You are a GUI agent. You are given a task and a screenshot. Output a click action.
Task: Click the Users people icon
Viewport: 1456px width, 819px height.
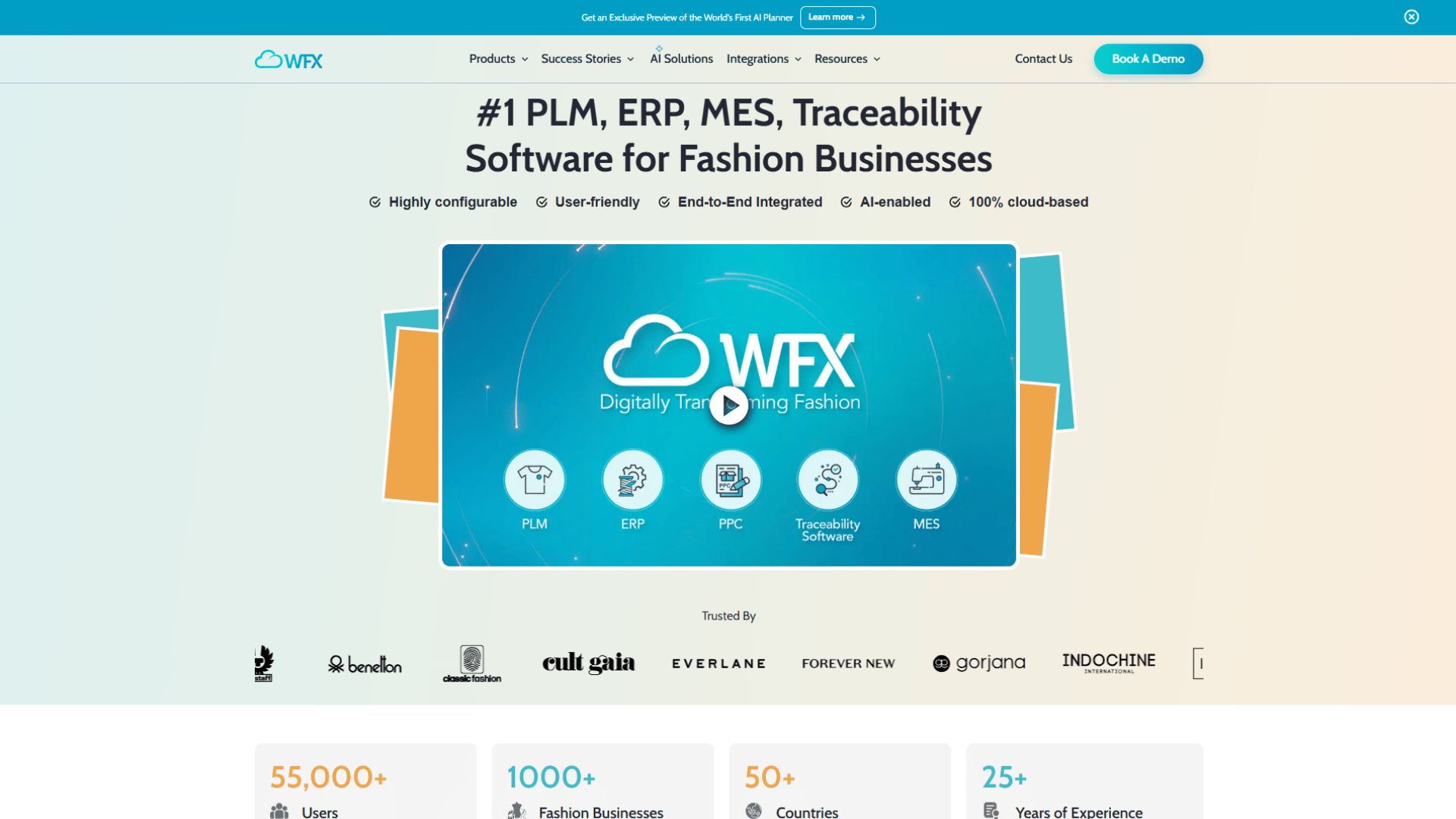click(x=279, y=811)
